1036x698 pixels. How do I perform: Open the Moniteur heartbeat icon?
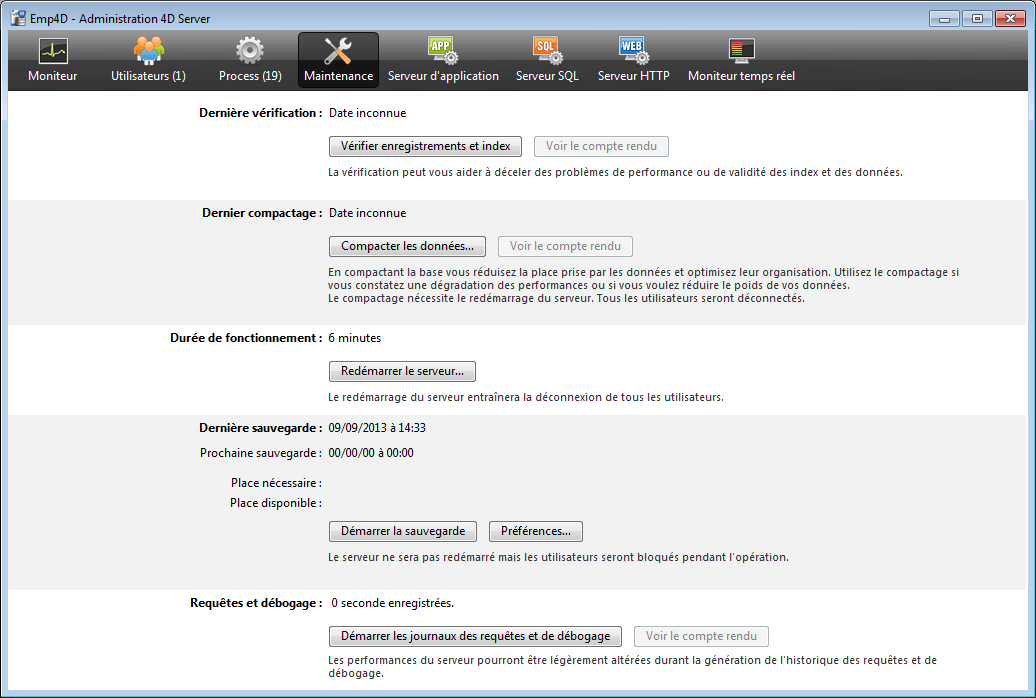point(52,51)
